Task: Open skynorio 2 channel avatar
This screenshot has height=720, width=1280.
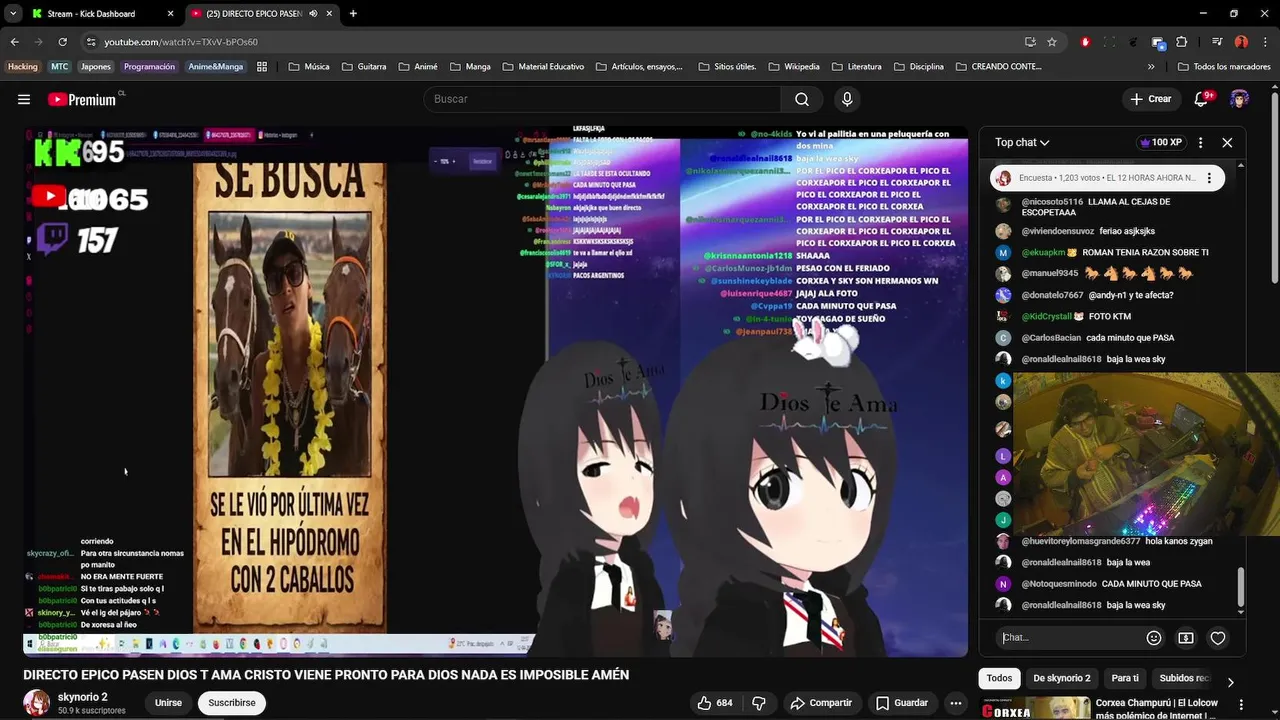Action: [37, 703]
